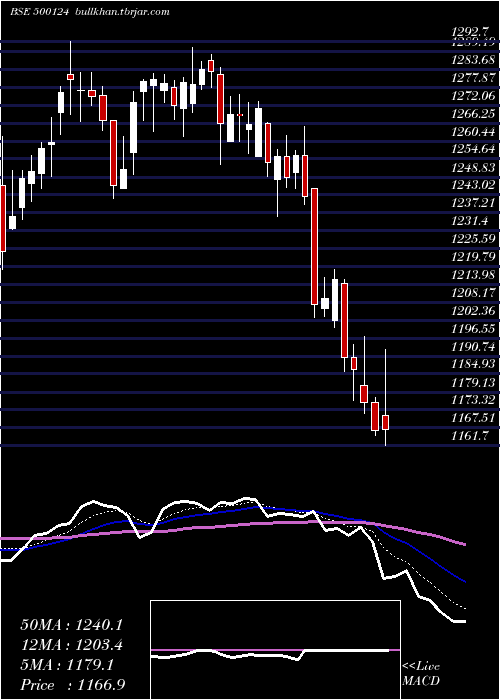The image size is (500, 700).
Task: Select the 1184.93 price label
Action: click(x=474, y=364)
